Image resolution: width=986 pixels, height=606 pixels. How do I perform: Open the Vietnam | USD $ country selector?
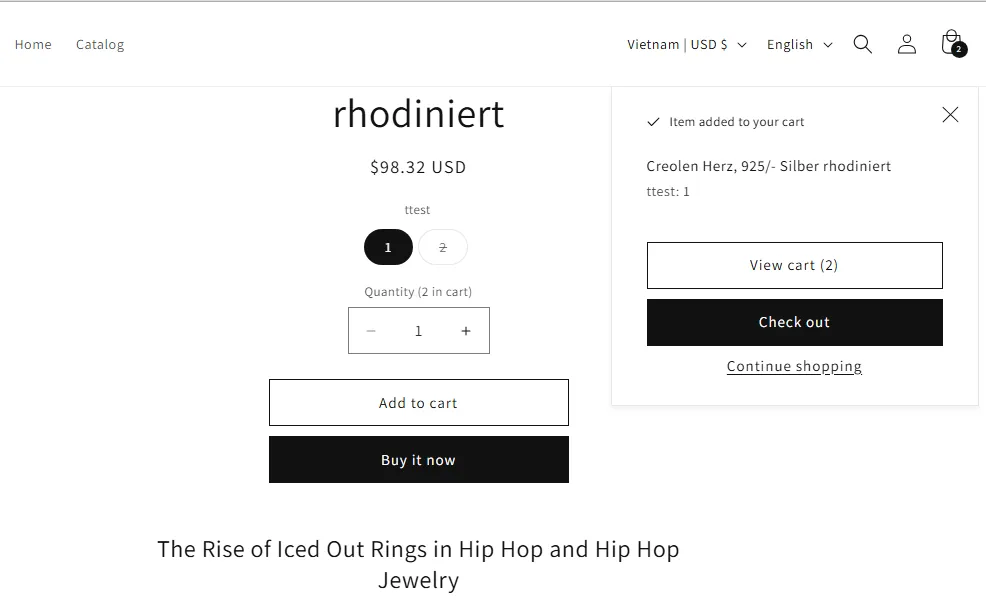pyautogui.click(x=688, y=44)
